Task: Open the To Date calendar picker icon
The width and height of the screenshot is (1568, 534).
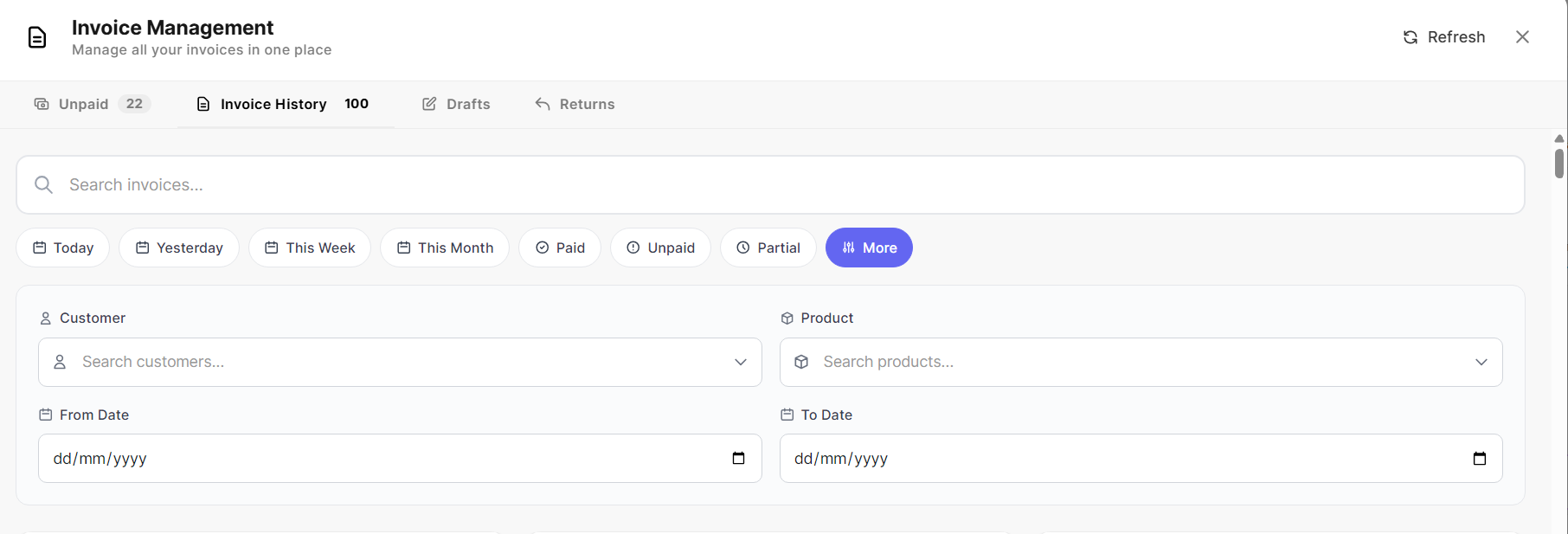Action: (1479, 458)
